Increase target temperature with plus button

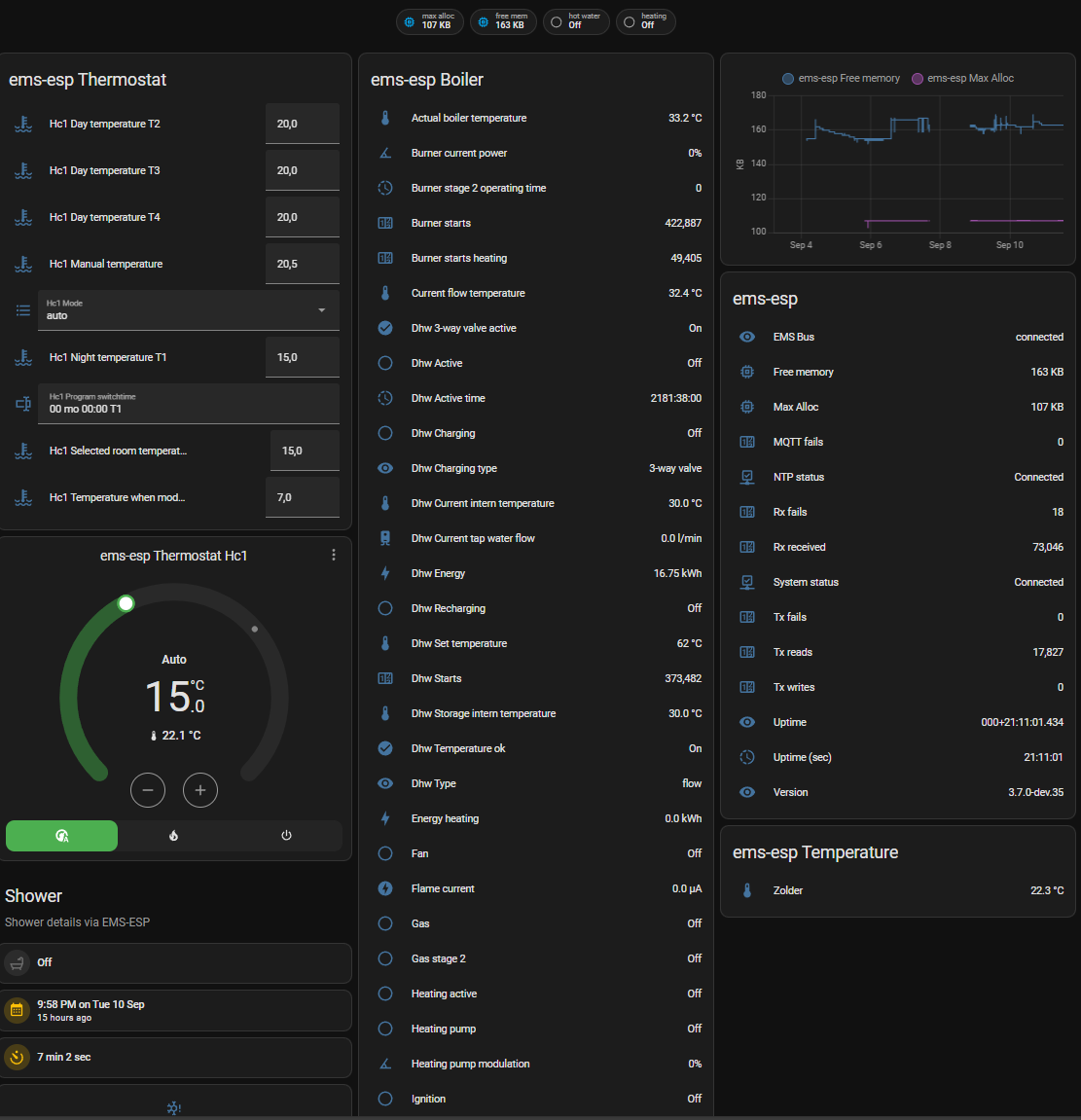200,790
